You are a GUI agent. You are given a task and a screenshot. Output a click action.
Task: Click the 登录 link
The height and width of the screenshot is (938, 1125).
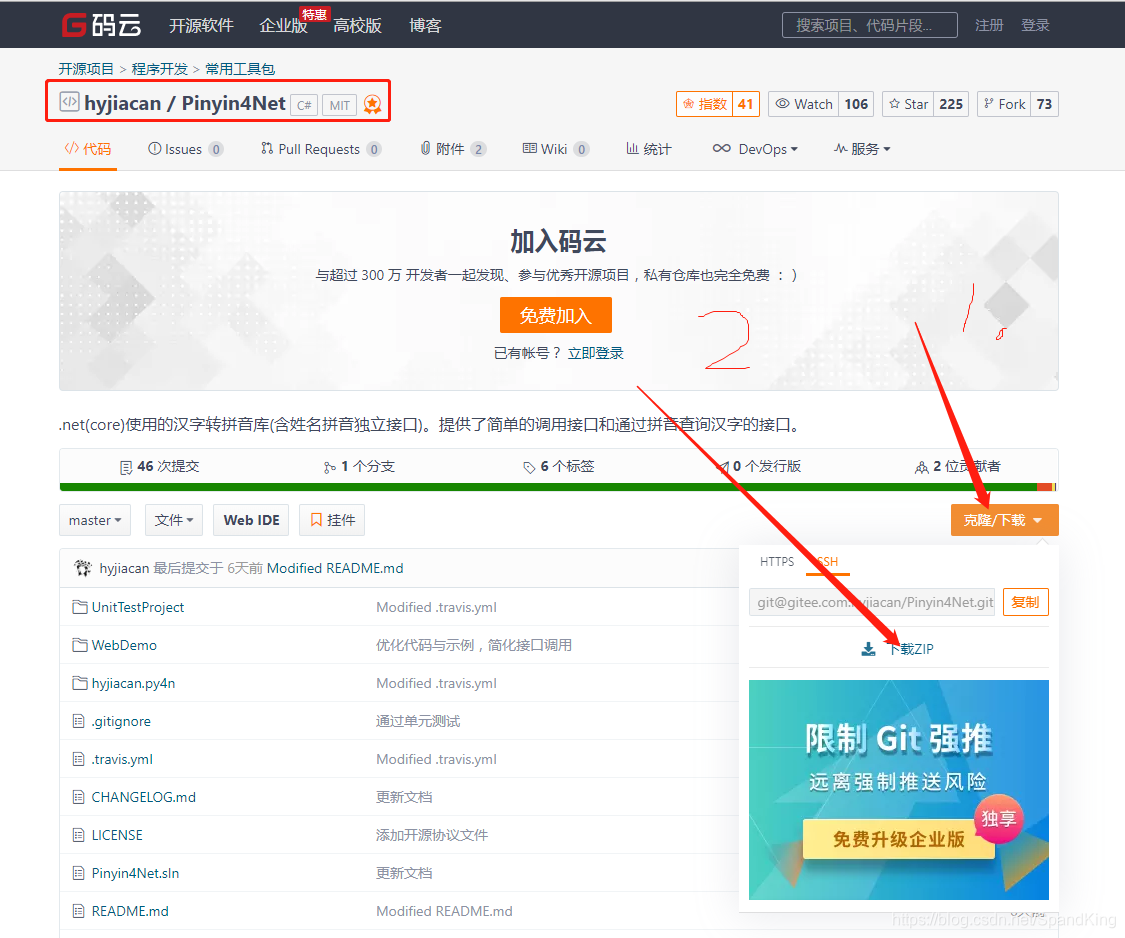point(1035,25)
